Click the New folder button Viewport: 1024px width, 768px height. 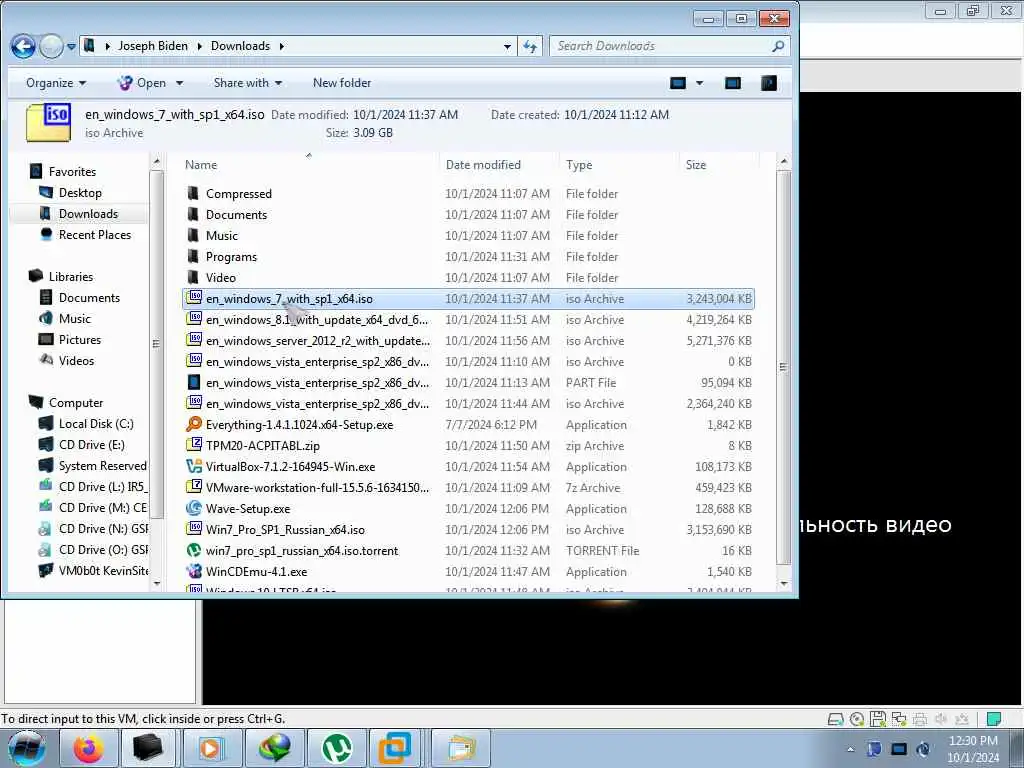click(x=342, y=83)
